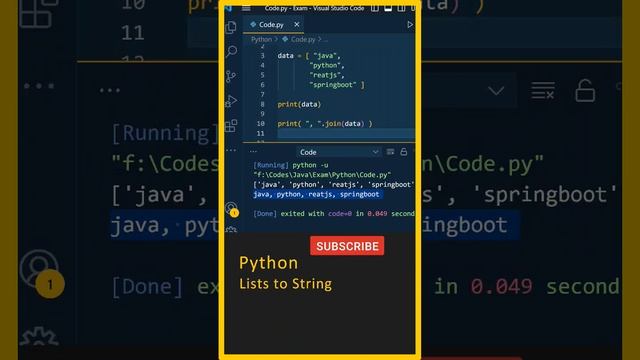Close the Code.py editor tab
This screenshot has height=360, width=640.
pos(297,24)
